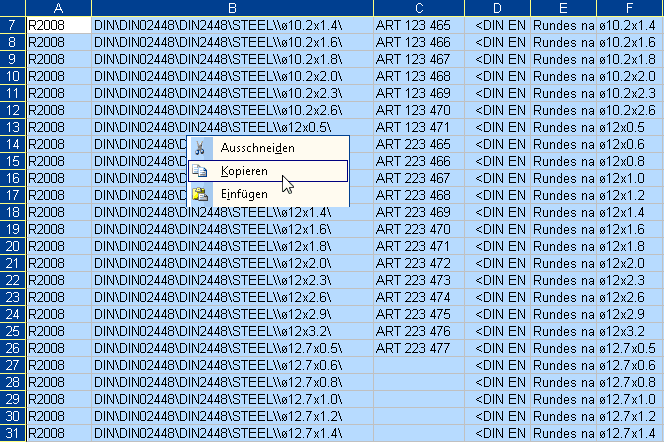Select row 26 using row header

point(12,348)
